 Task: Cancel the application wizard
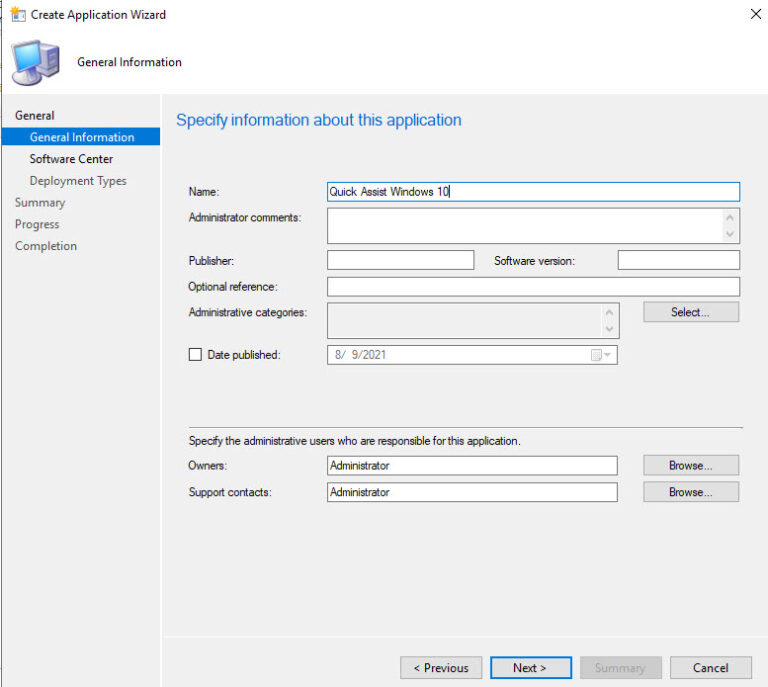pos(711,667)
